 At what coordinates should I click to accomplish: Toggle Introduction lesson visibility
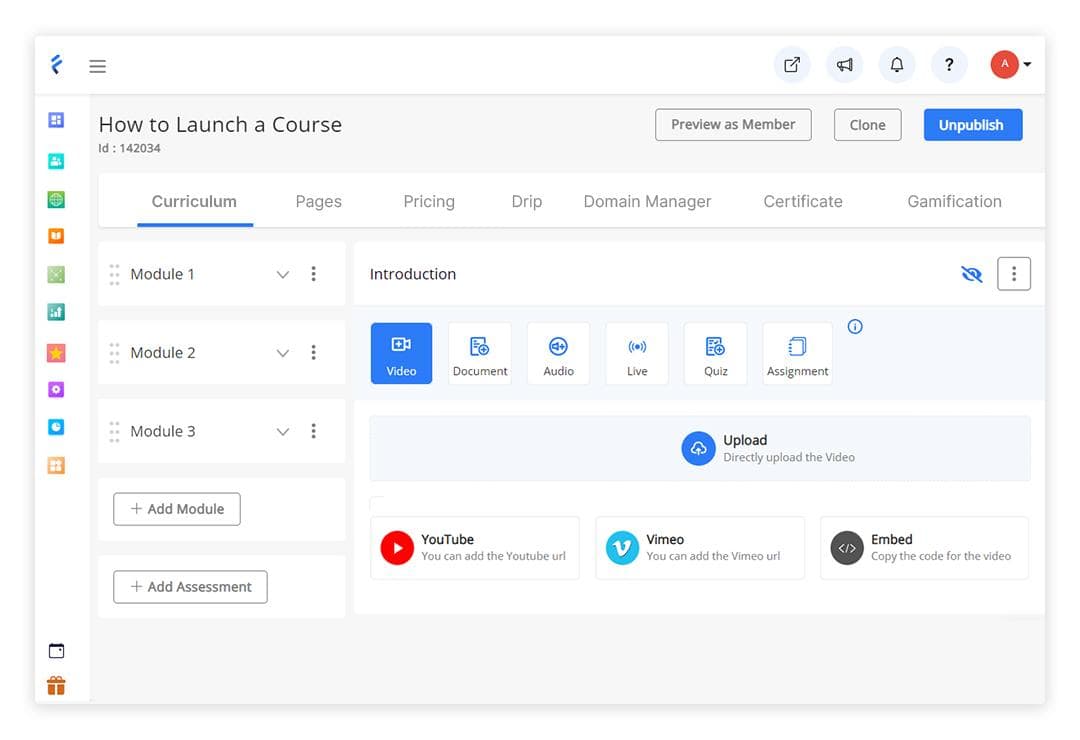[971, 273]
